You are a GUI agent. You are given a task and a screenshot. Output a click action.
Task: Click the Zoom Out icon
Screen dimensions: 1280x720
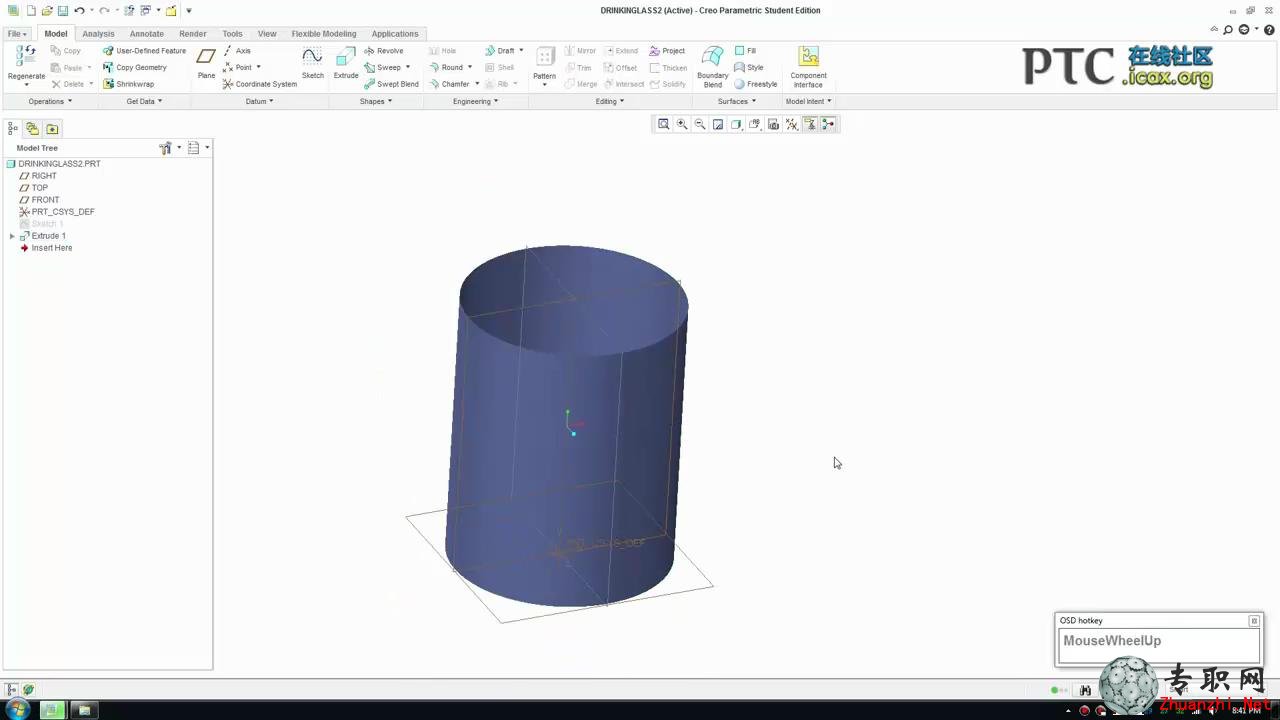(x=700, y=124)
